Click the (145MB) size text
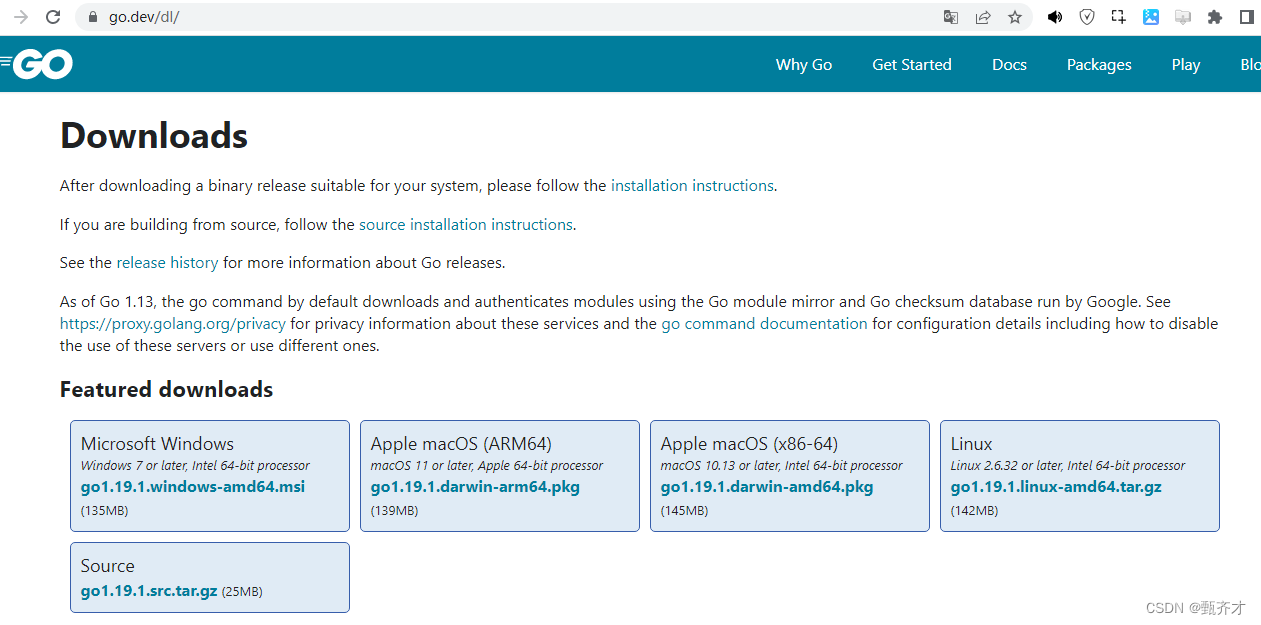Image resolution: width=1261 pixels, height=625 pixels. [684, 511]
